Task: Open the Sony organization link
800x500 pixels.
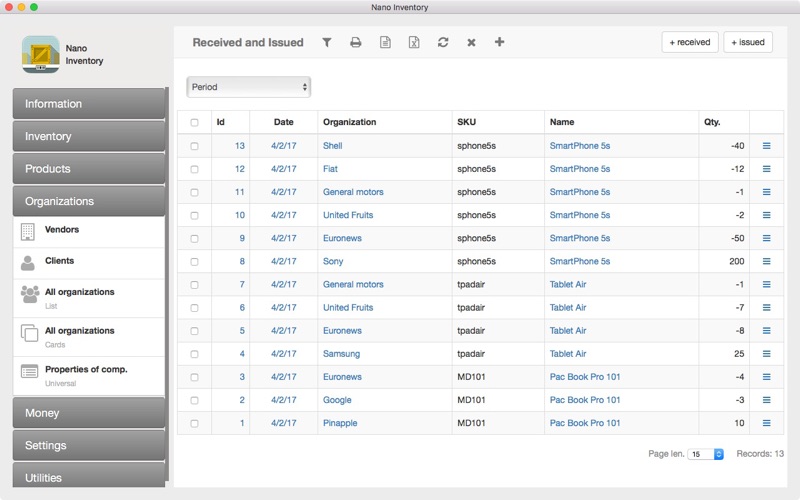Action: (x=333, y=261)
